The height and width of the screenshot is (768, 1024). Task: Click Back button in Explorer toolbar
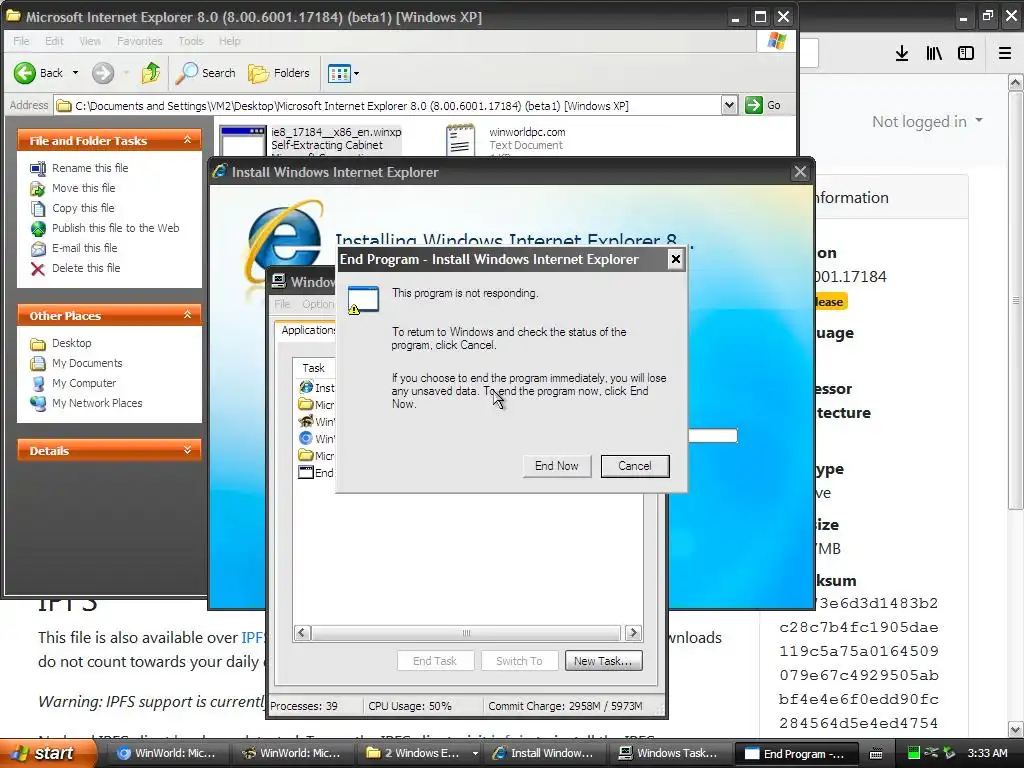tap(39, 73)
